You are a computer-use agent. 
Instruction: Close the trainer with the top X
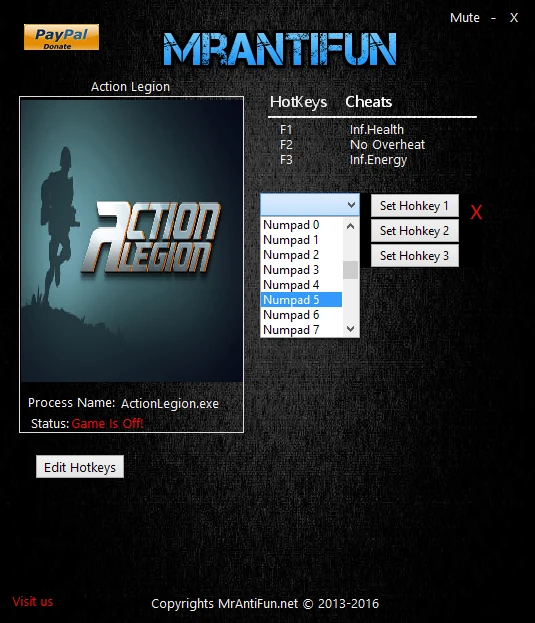[514, 18]
